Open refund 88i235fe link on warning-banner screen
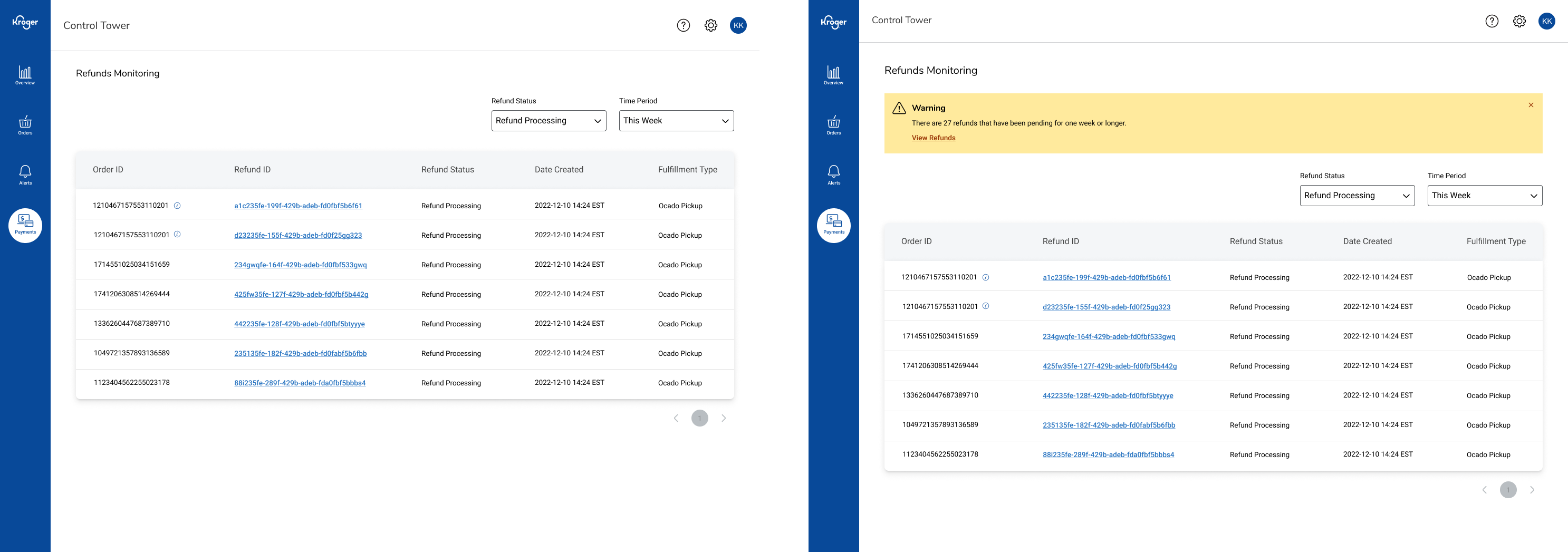 (1108, 454)
